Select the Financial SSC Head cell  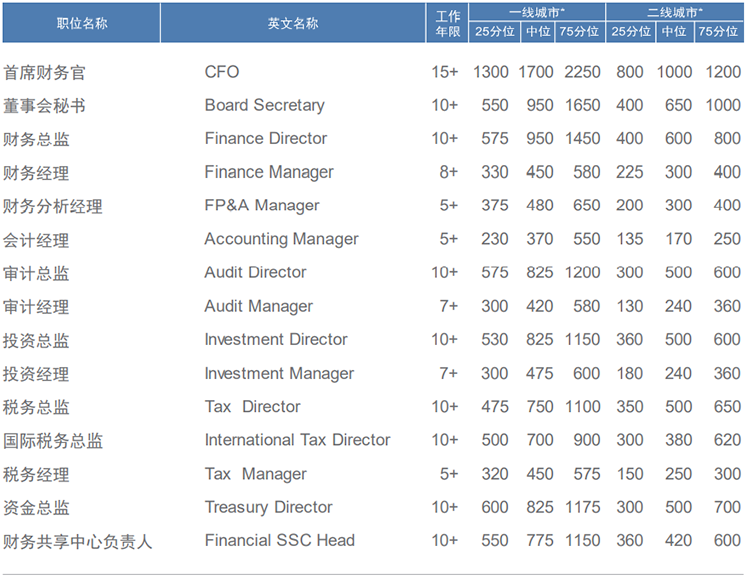279,540
